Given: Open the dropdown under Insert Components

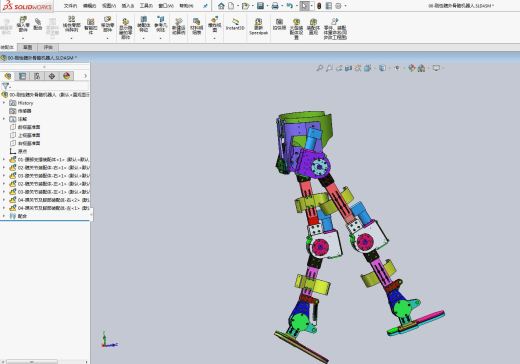Looking at the screenshot, I should [23, 38].
